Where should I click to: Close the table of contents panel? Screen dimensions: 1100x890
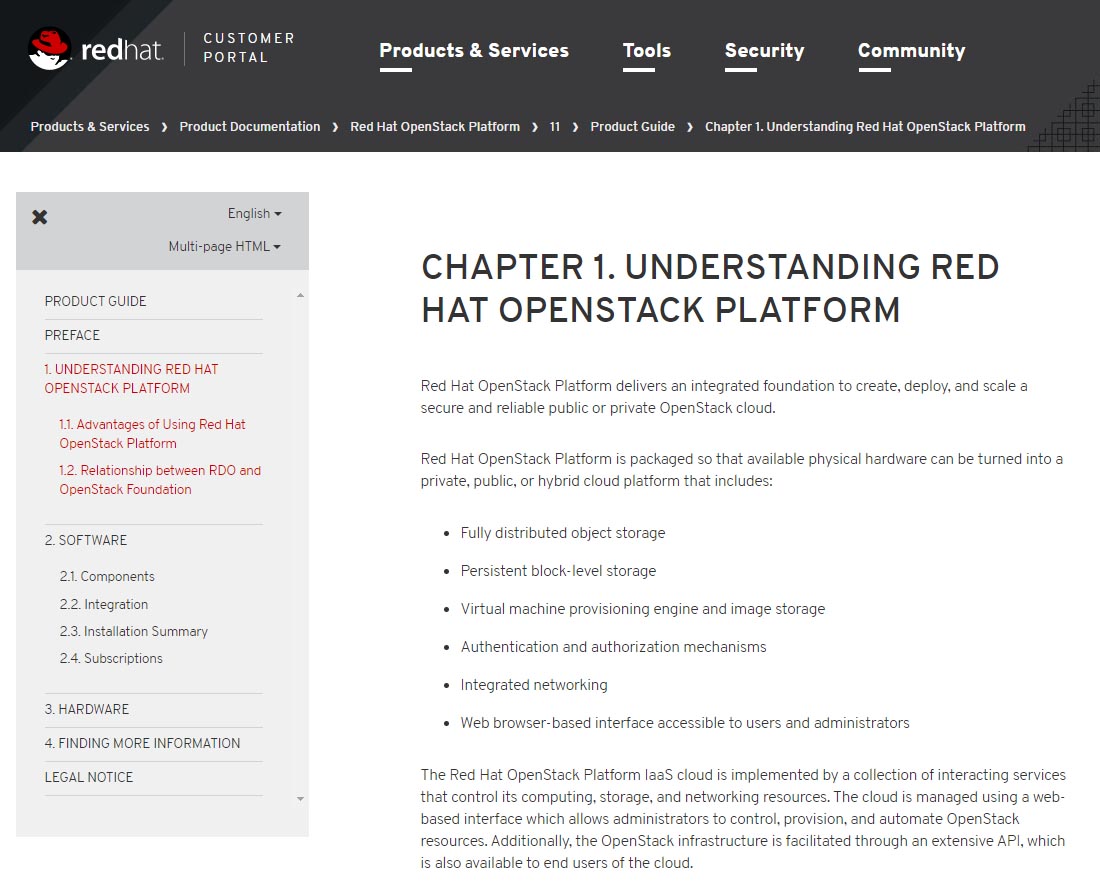[x=39, y=217]
